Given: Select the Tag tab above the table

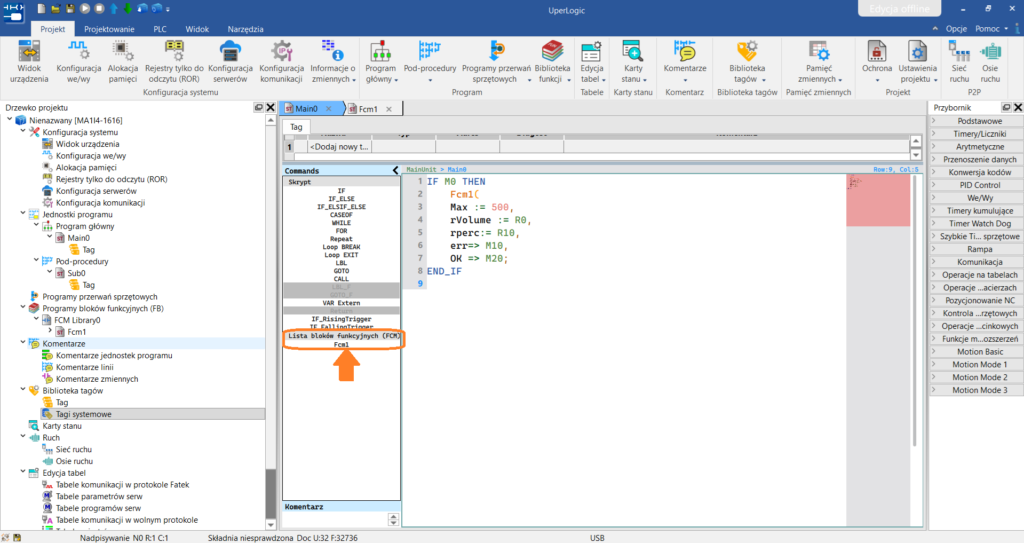Looking at the screenshot, I should (296, 127).
